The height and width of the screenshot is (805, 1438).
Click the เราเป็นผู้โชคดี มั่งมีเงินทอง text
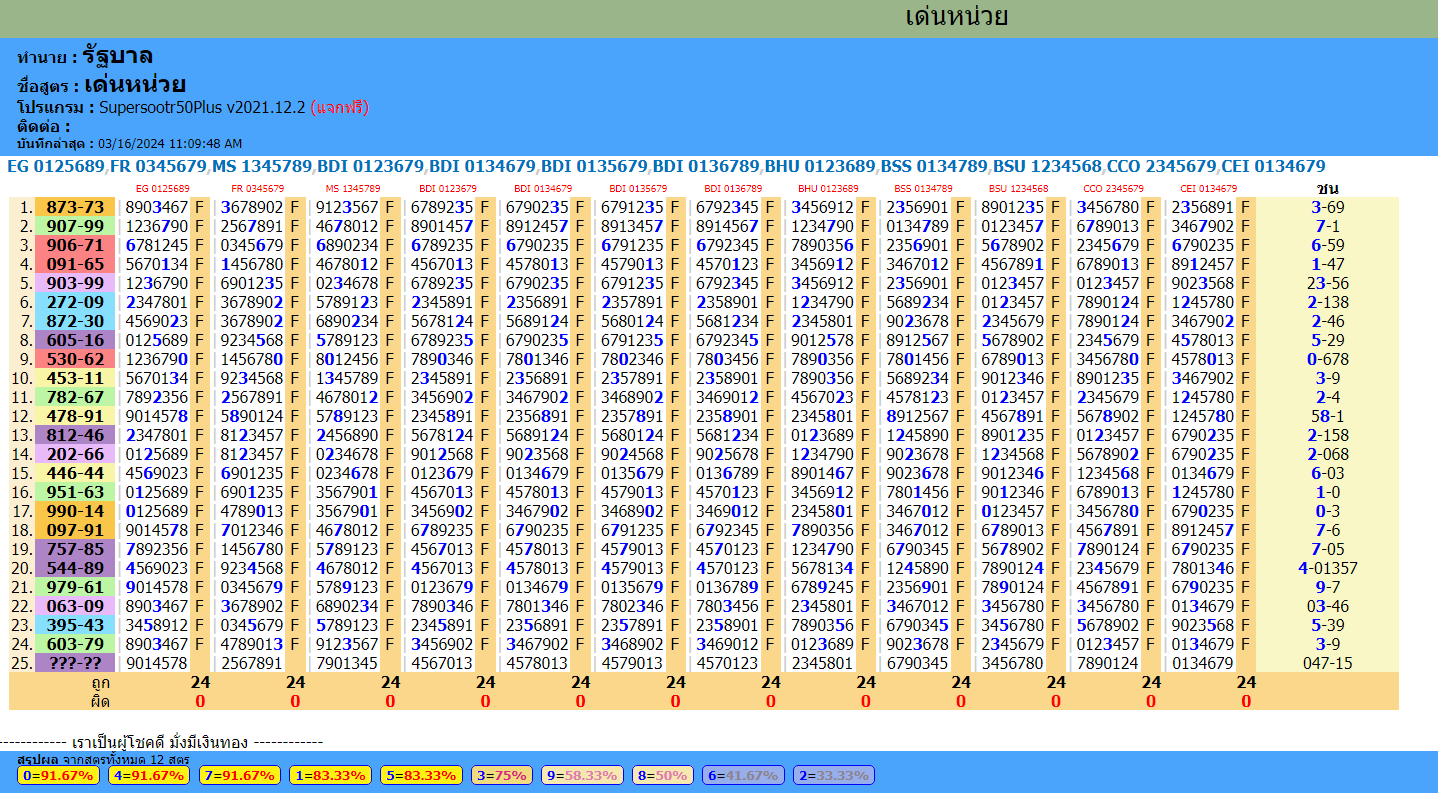pos(162,742)
